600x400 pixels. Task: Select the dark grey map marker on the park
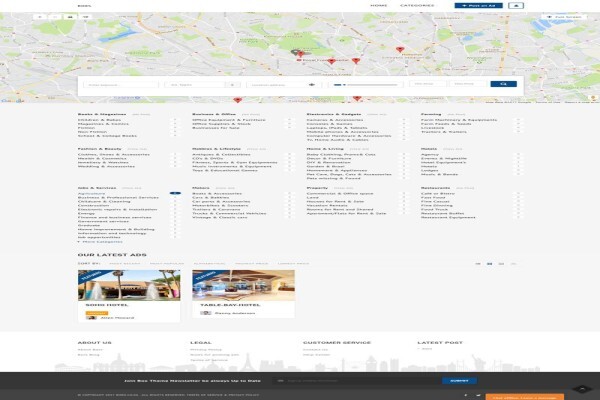click(x=294, y=52)
